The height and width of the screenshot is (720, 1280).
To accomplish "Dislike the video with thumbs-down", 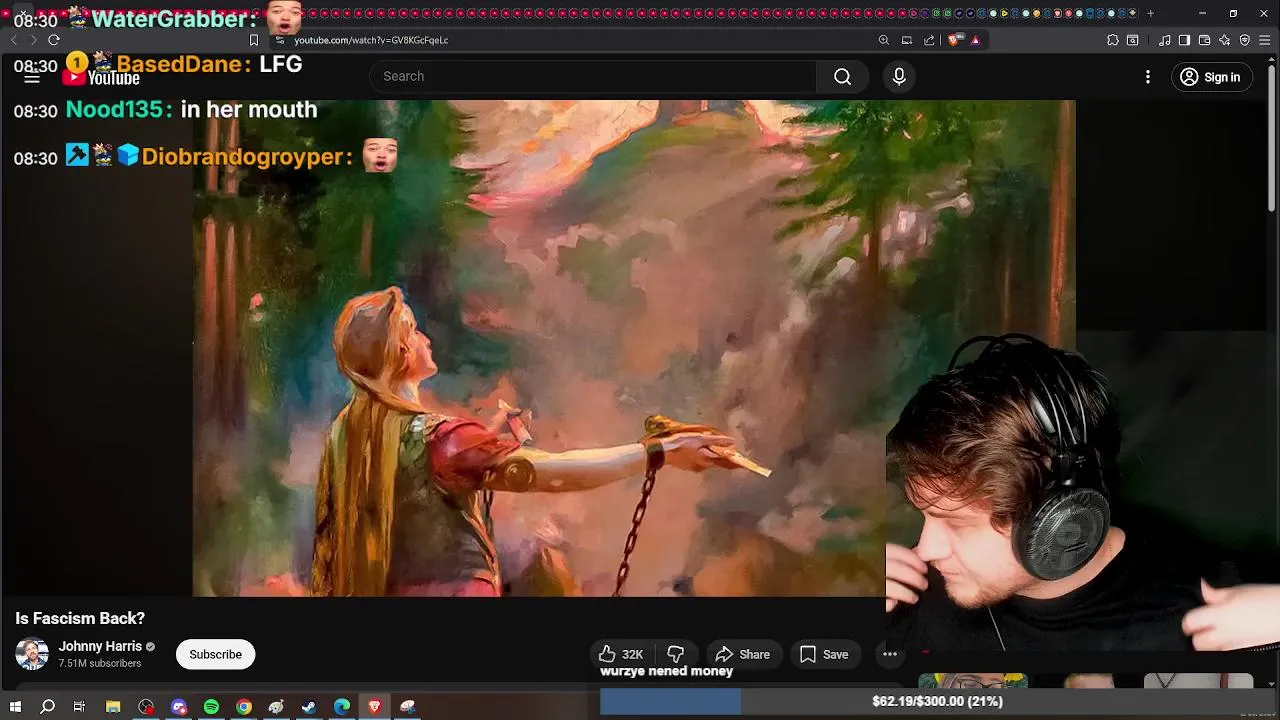I will (676, 655).
